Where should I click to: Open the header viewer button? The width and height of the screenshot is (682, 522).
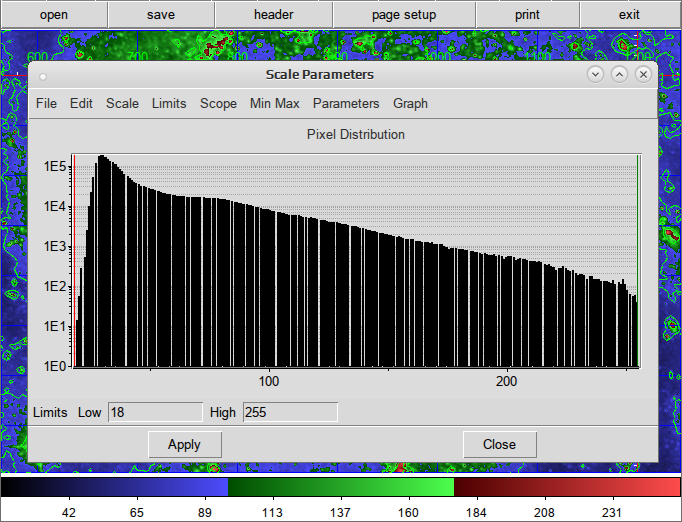[274, 15]
